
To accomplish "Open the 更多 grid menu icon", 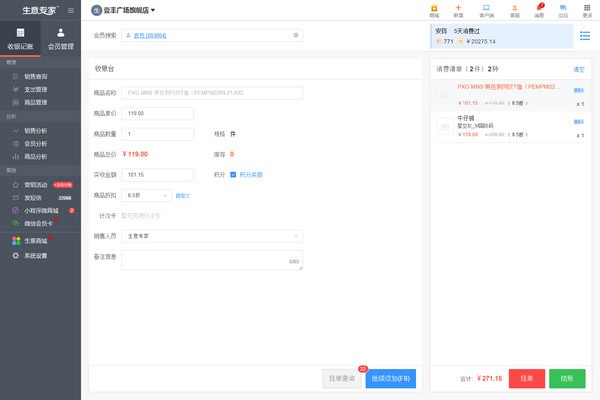I will tap(587, 11).
